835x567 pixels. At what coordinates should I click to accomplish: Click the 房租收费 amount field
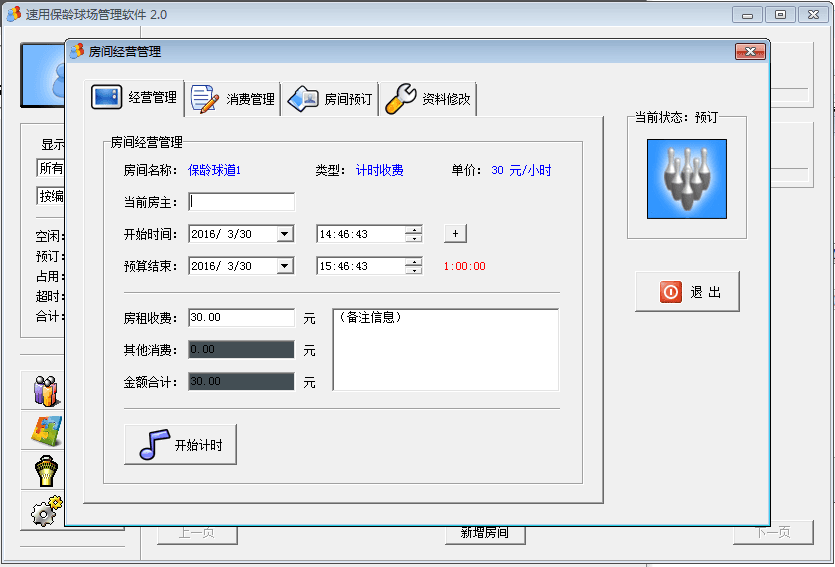pyautogui.click(x=241, y=318)
